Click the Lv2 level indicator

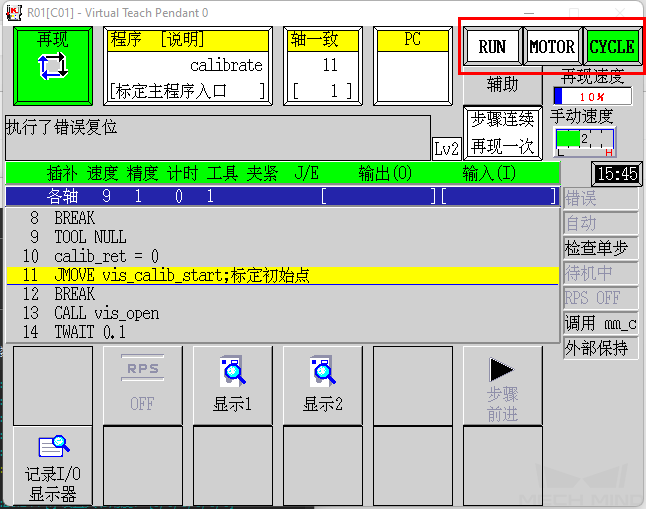pyautogui.click(x=446, y=148)
